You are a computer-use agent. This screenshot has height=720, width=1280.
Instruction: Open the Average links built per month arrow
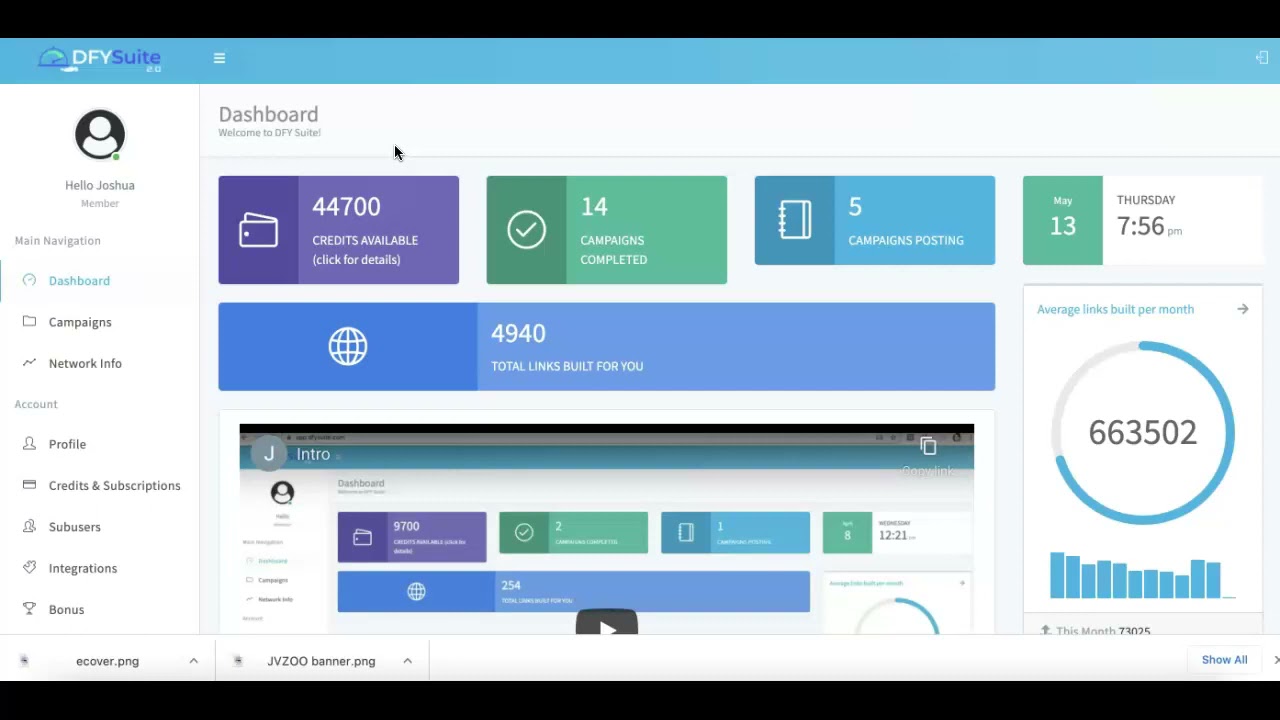pyautogui.click(x=1243, y=309)
